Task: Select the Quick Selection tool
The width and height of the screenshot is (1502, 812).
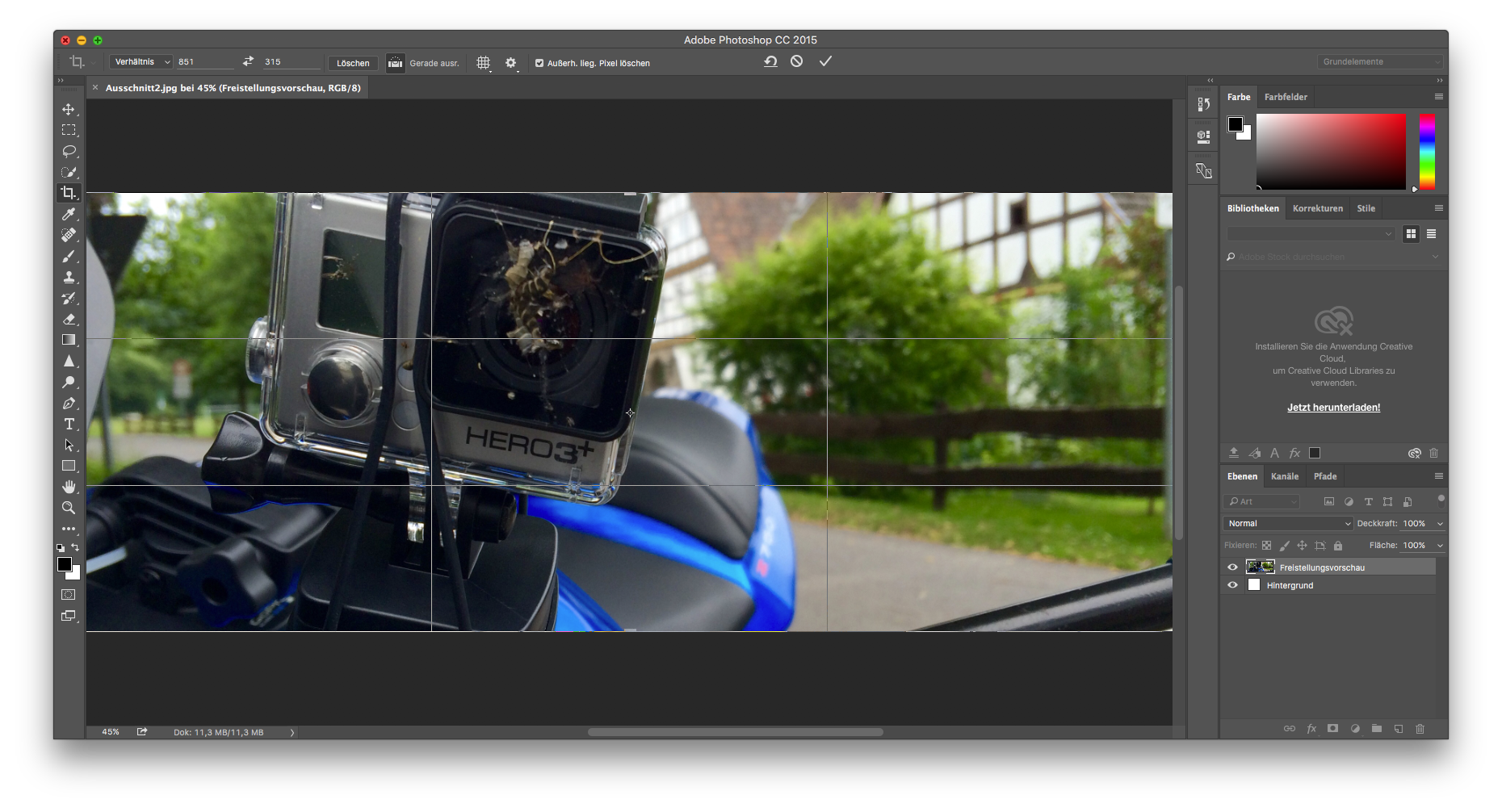Action: tap(69, 172)
